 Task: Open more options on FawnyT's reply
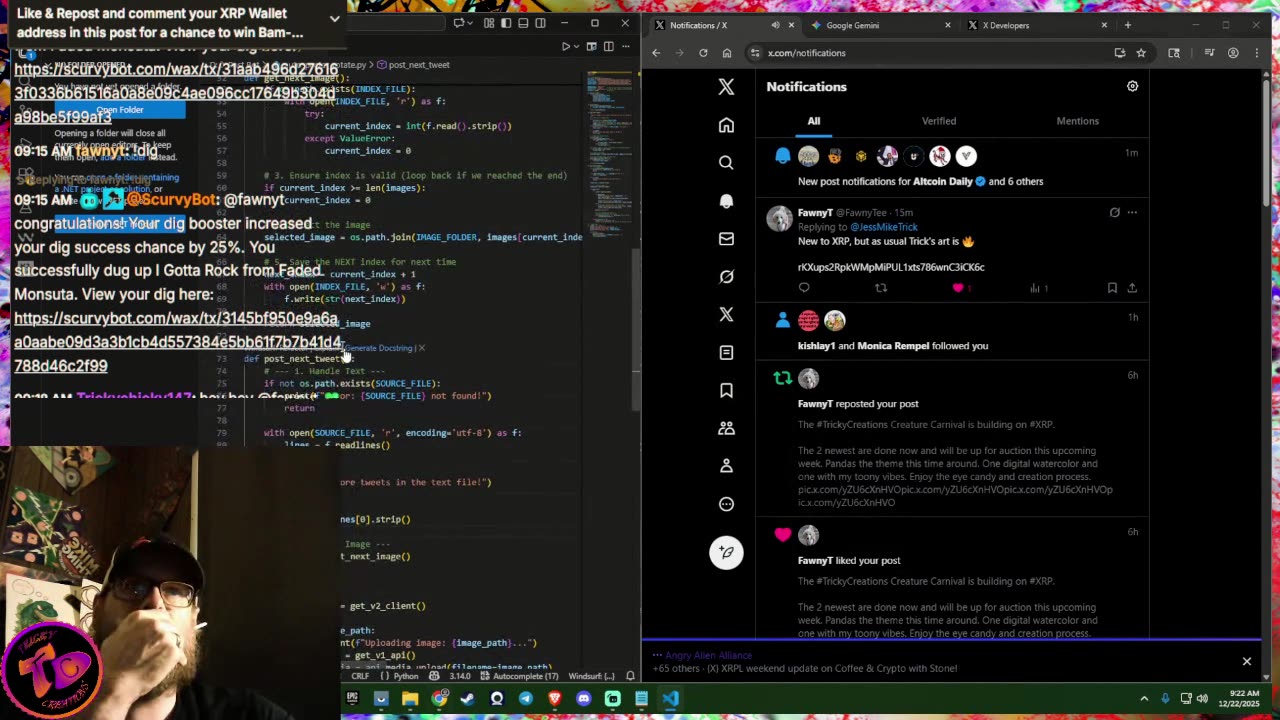tap(1132, 212)
